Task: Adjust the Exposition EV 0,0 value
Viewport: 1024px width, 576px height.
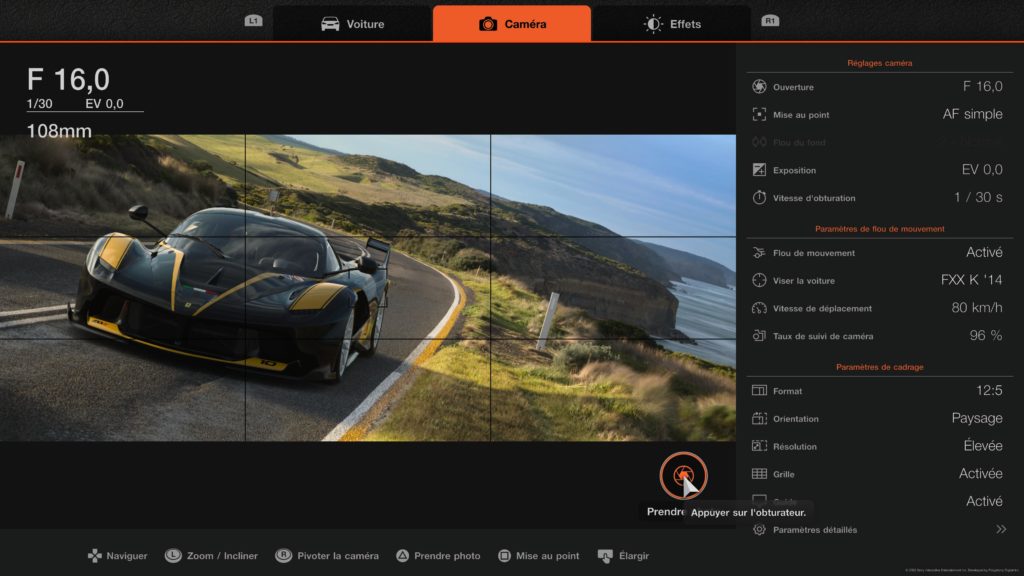Action: [982, 169]
